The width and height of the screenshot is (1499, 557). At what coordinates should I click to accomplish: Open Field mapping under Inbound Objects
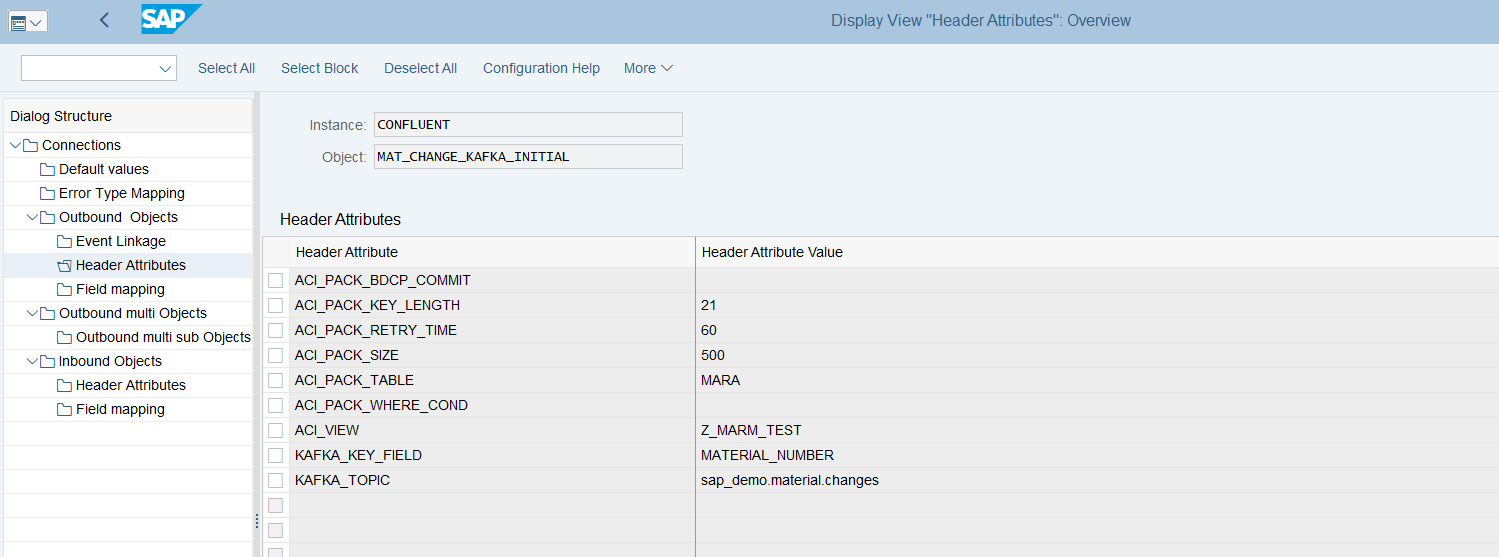(120, 409)
